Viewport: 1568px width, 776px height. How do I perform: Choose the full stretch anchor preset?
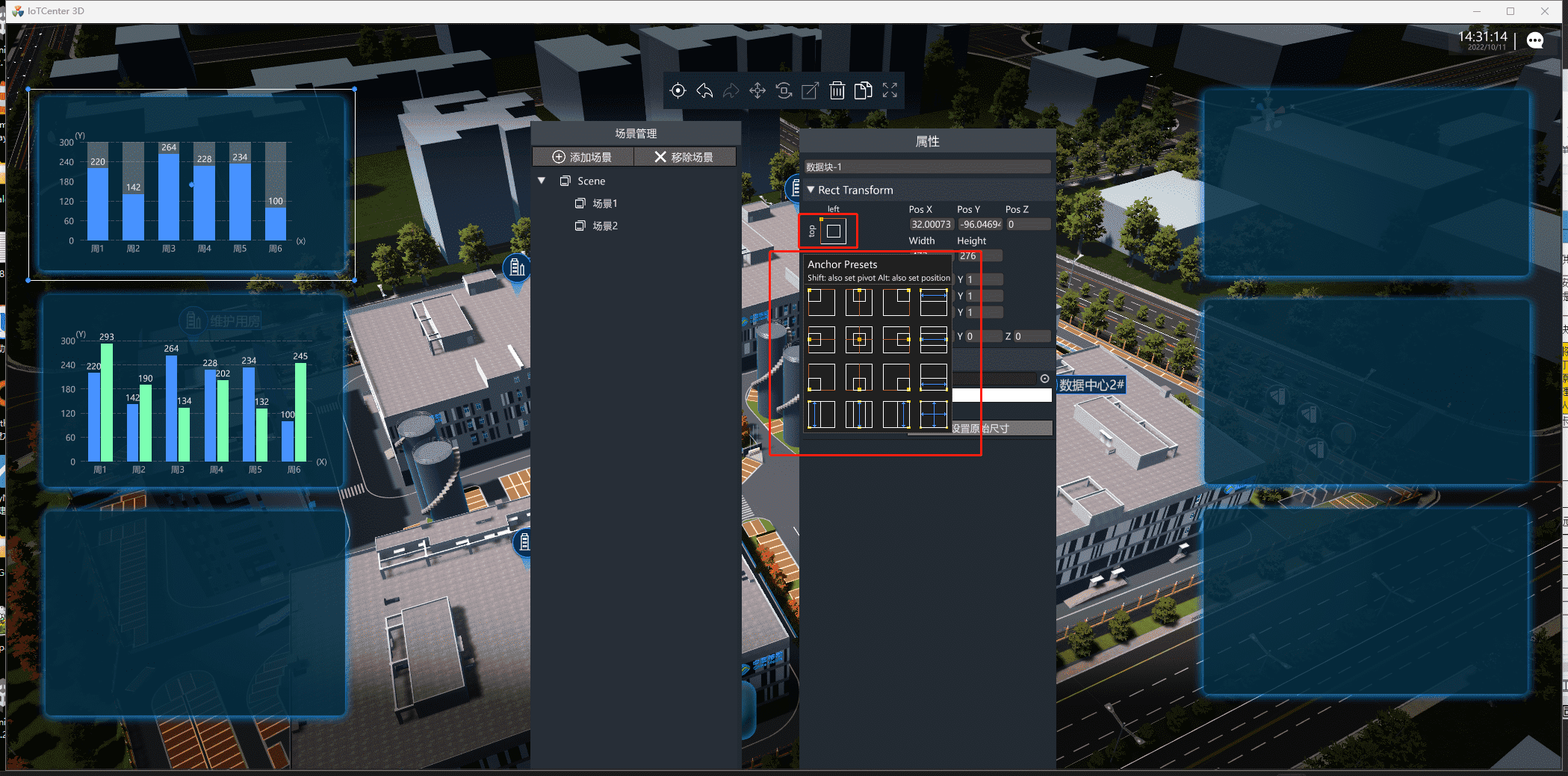(x=933, y=414)
